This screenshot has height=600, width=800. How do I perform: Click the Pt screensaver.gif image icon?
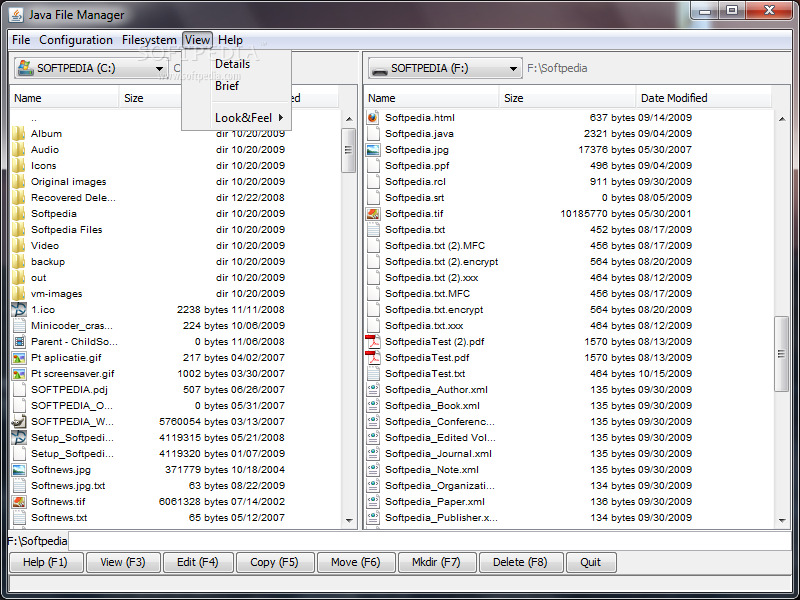point(19,374)
